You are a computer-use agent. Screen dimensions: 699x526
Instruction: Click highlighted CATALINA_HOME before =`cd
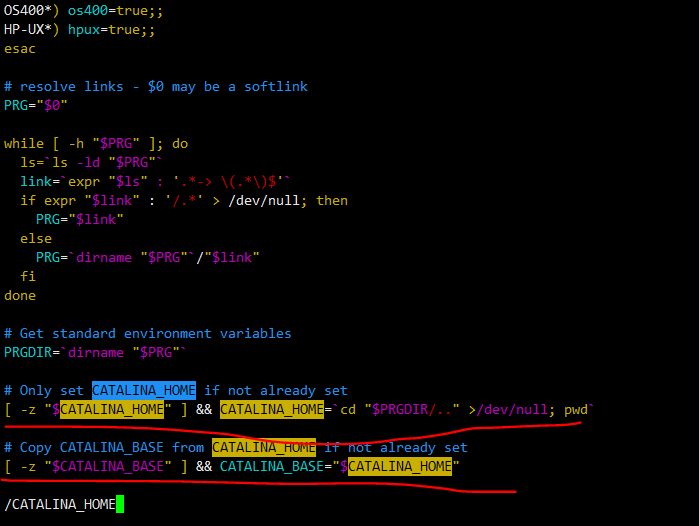[272, 409]
